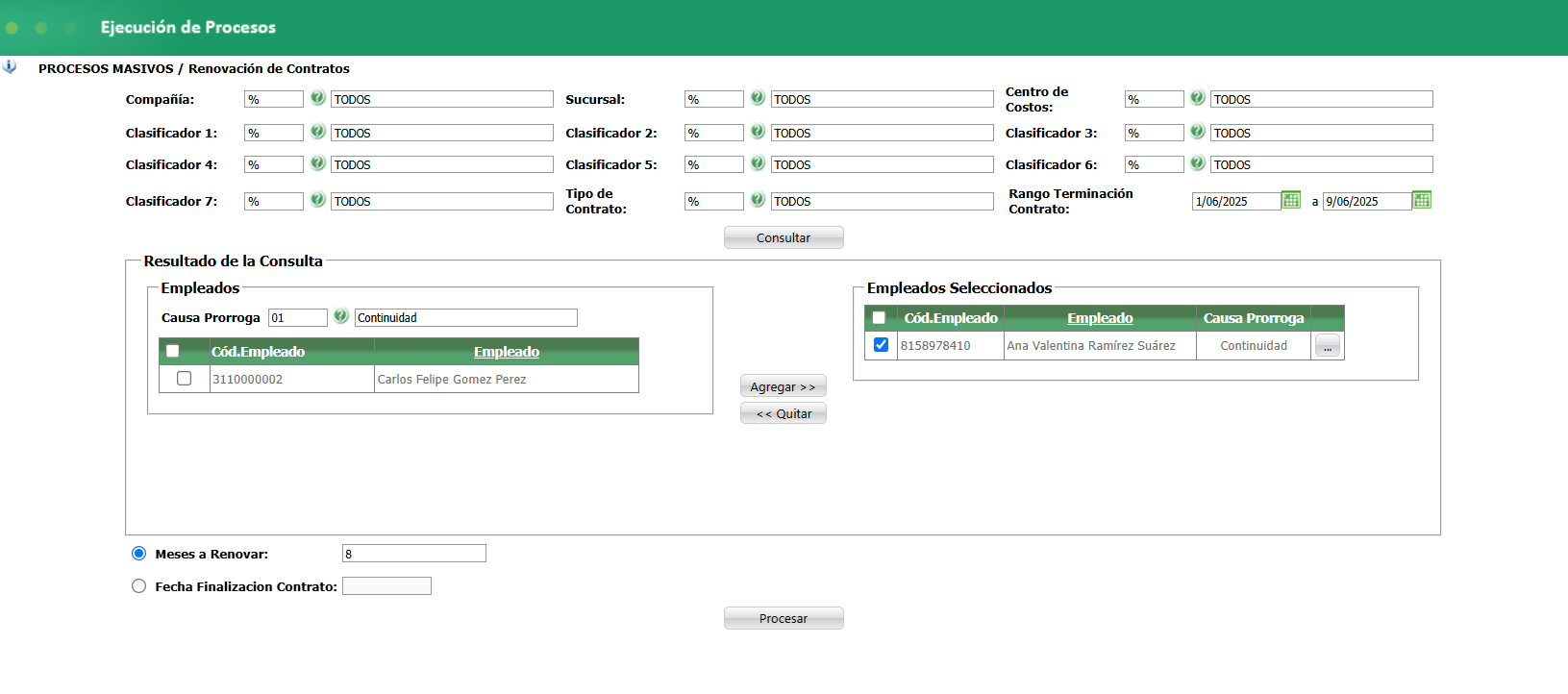Open Tipo de Contrato lookup icon
Image resolution: width=1568 pixels, height=694 pixels.
(x=758, y=200)
